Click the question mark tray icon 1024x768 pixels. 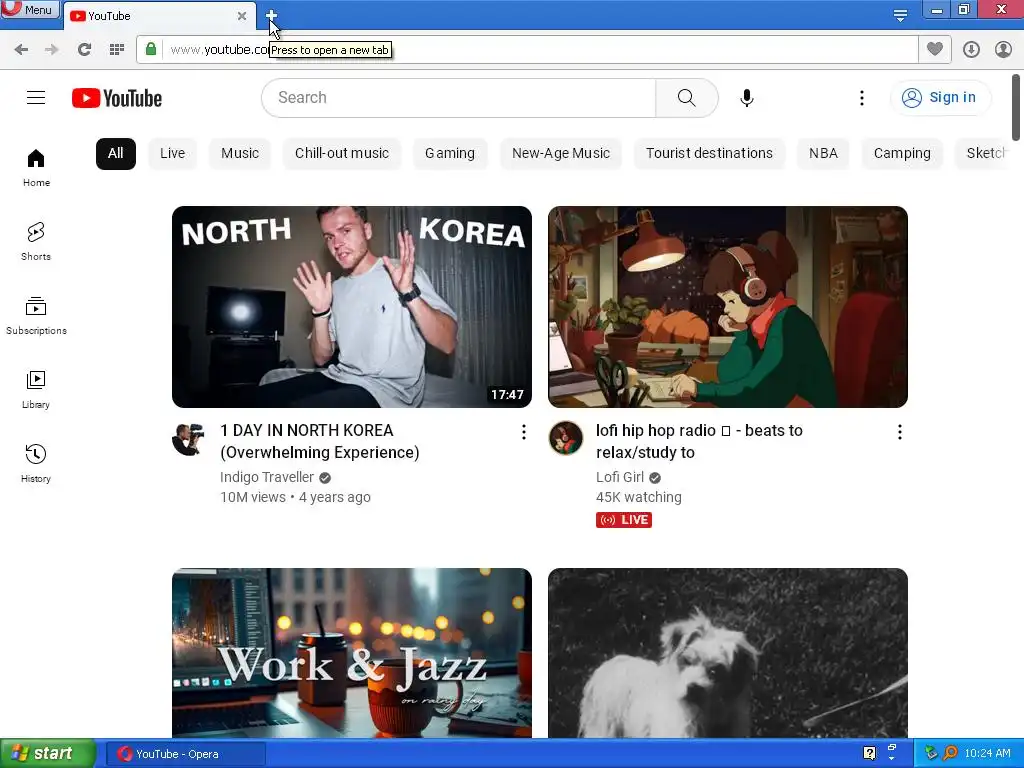[x=869, y=753]
